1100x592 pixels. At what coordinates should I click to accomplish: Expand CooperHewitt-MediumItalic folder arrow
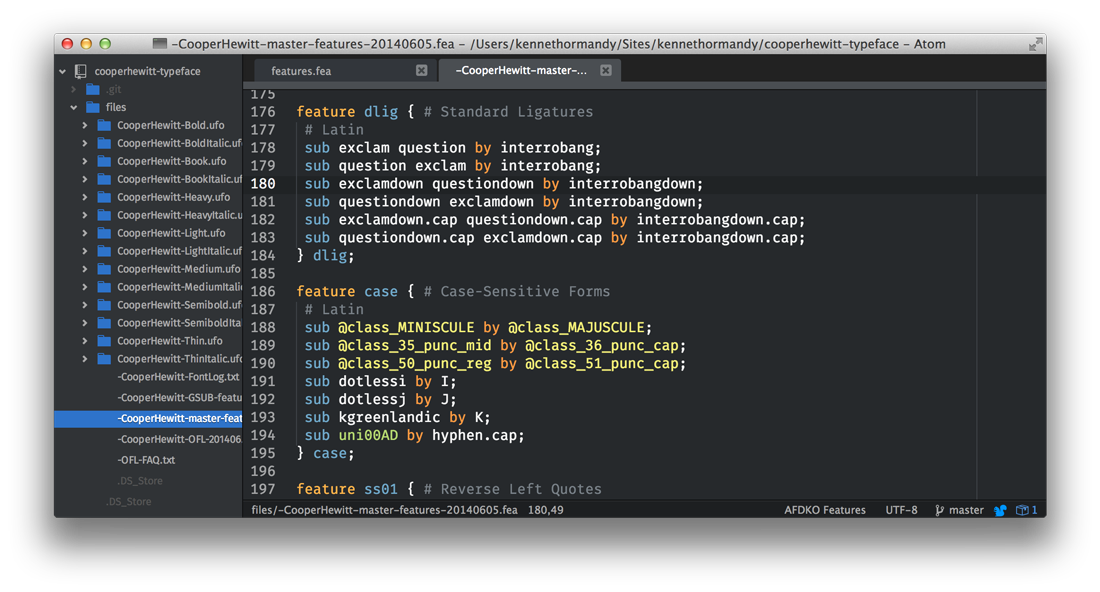[x=85, y=287]
